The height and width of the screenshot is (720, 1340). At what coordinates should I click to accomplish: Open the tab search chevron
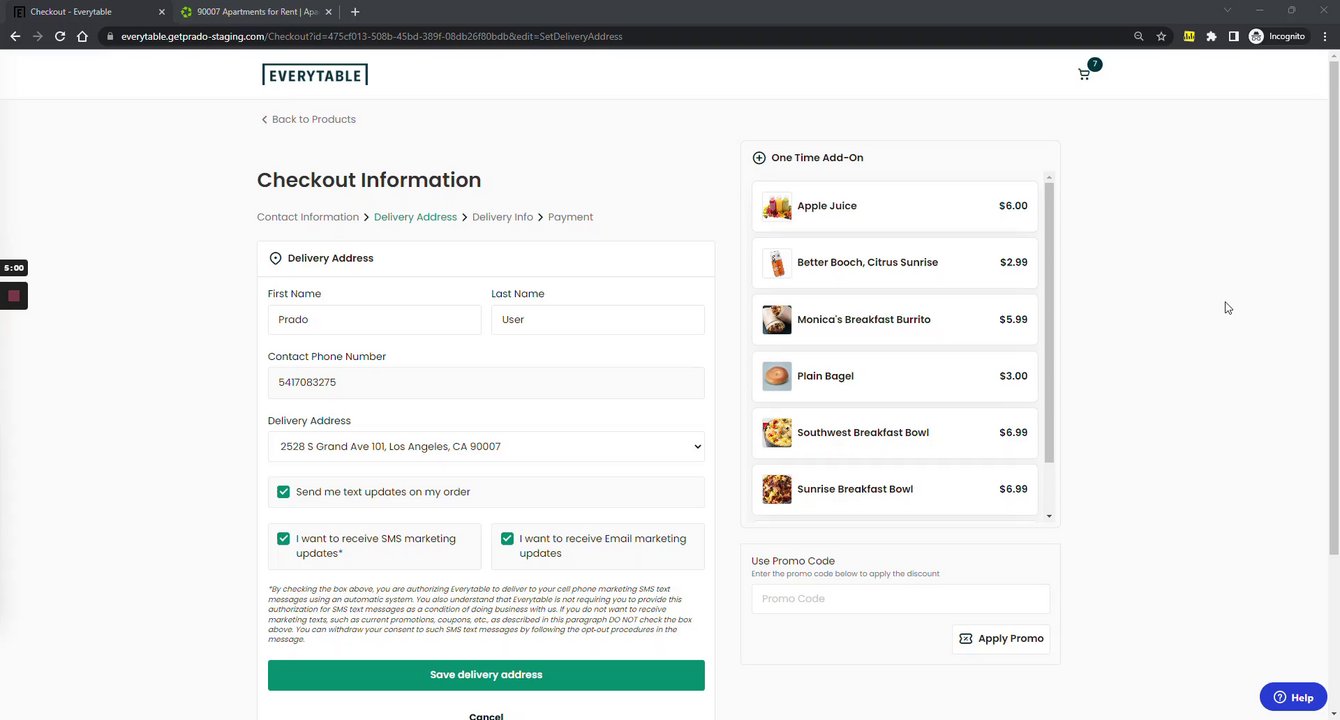[1228, 10]
